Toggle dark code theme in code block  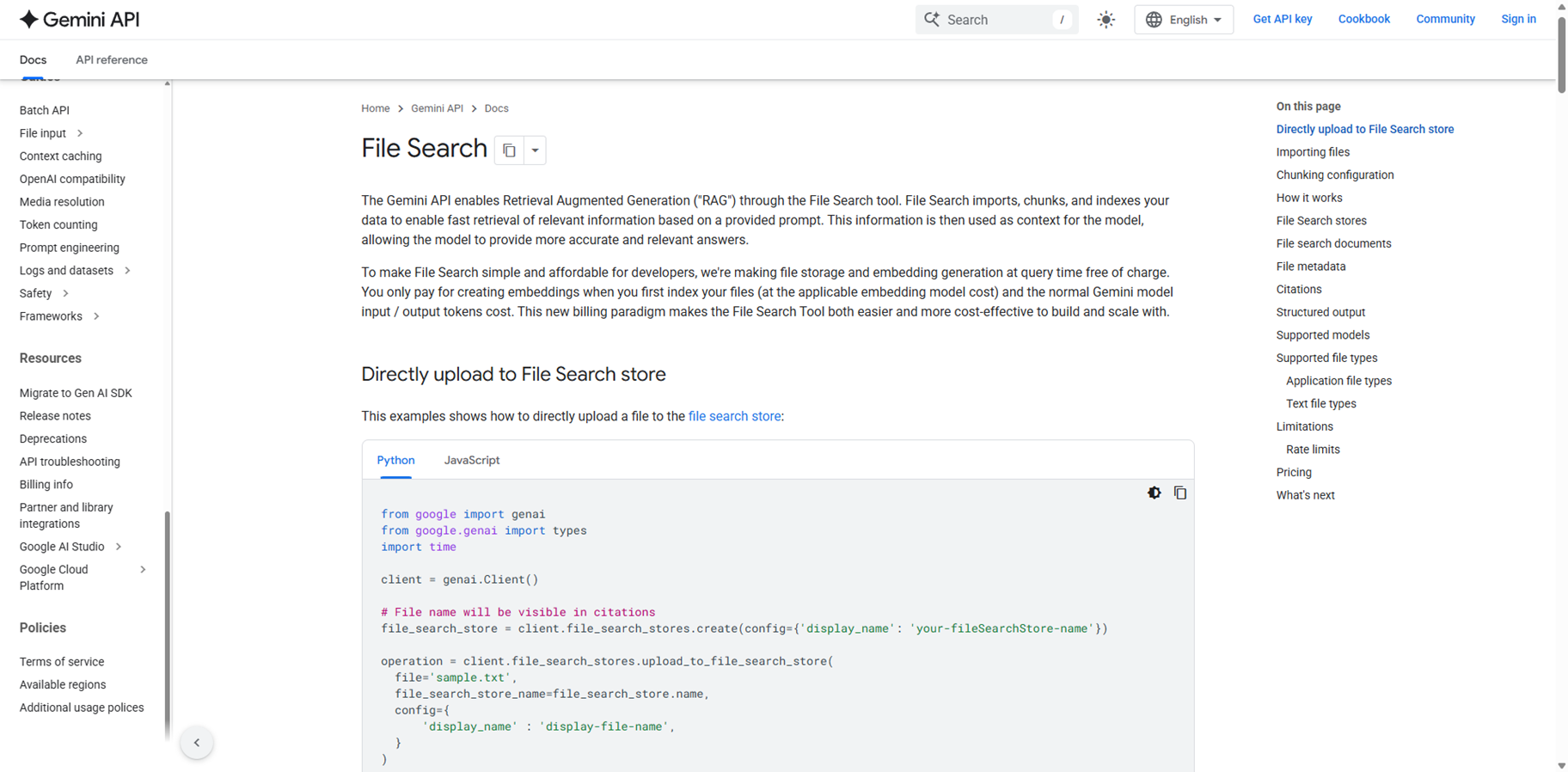(1154, 493)
